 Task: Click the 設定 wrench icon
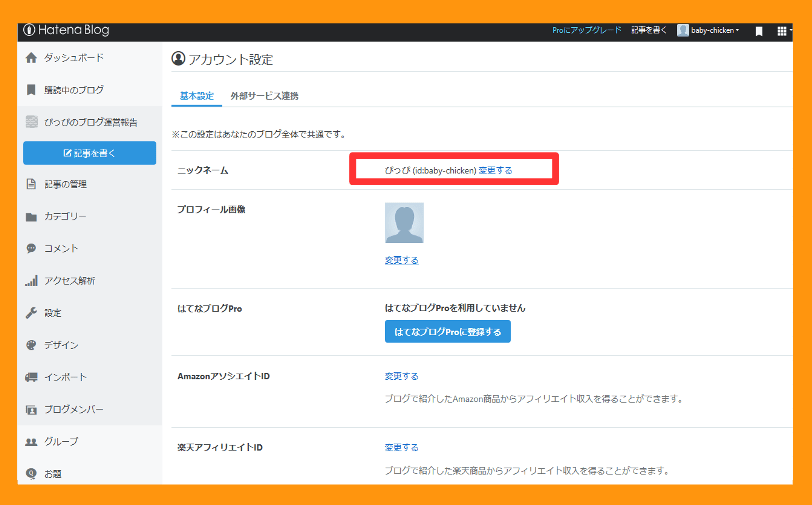point(31,313)
